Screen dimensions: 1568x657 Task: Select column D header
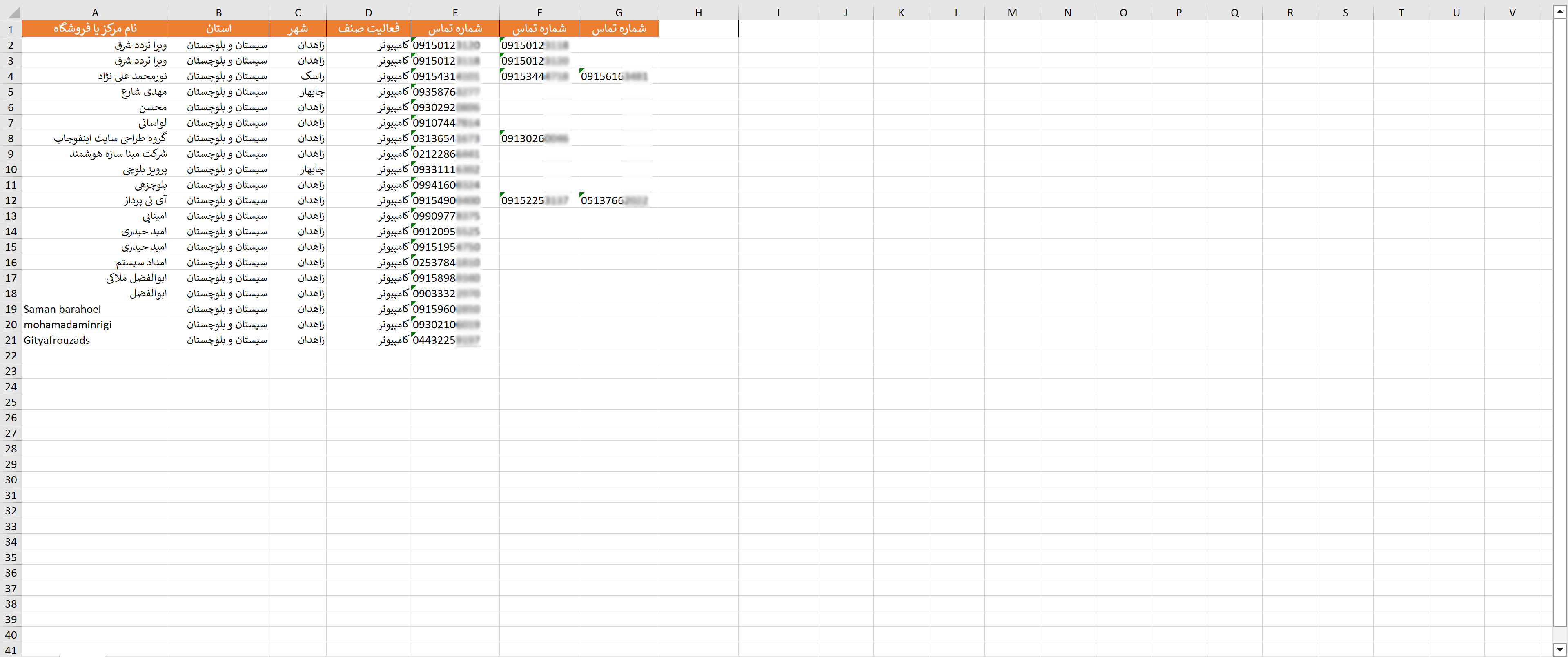point(369,13)
